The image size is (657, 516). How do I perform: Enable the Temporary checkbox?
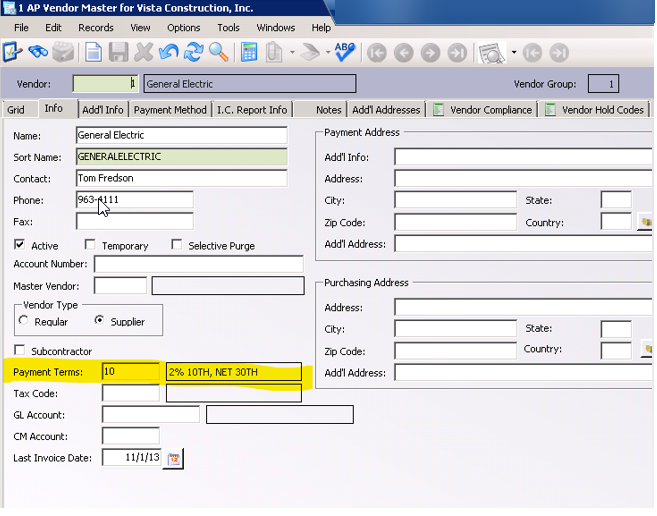point(90,245)
